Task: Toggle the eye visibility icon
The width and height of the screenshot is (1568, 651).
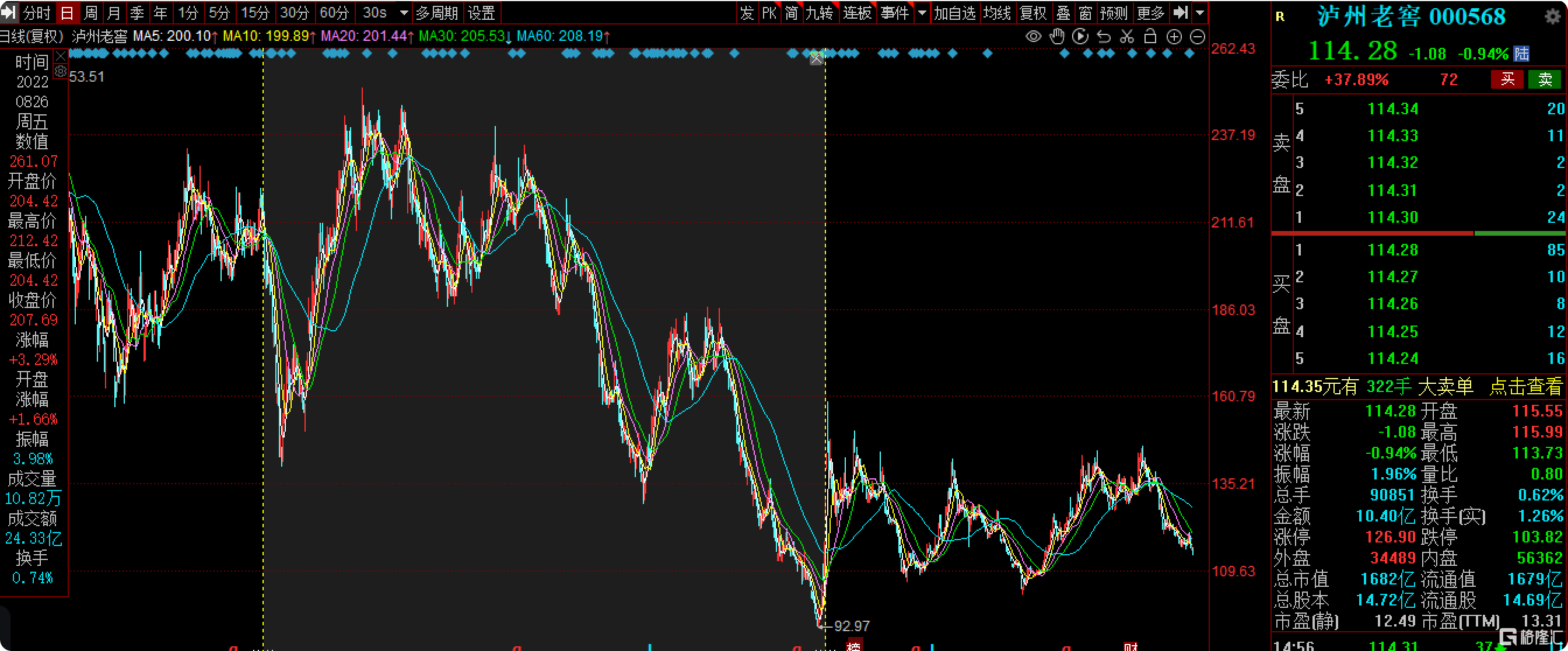Action: click(1034, 37)
